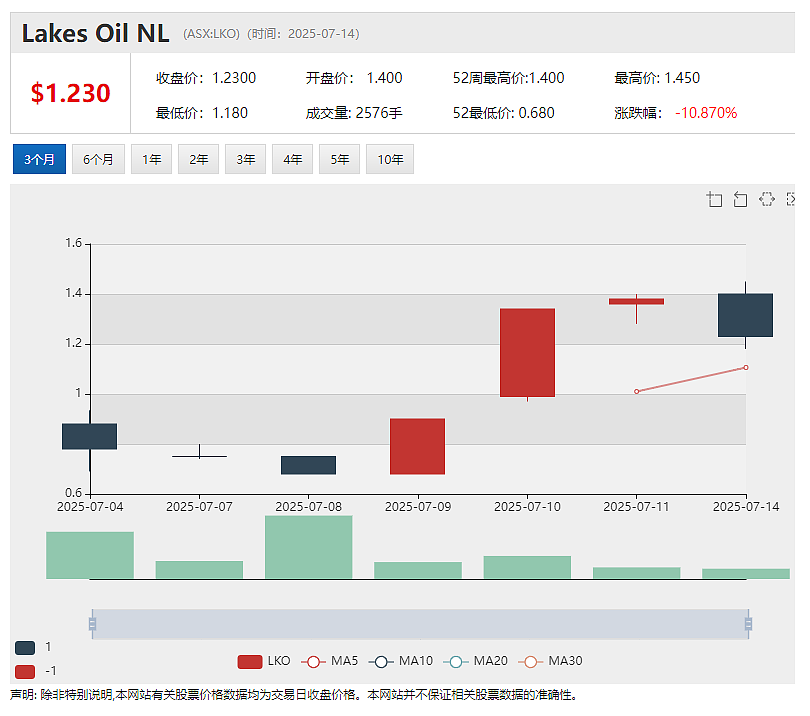This screenshot has height=716, width=810.
Task: Click the red $1.230 price
Action: tap(70, 94)
